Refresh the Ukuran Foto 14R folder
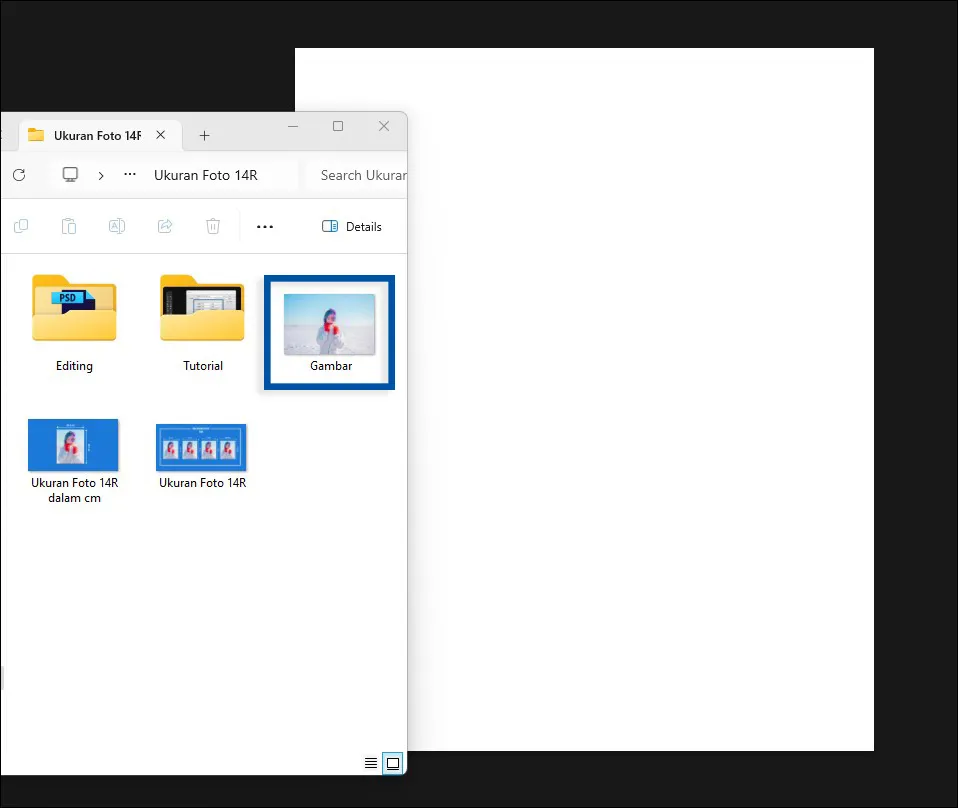This screenshot has height=808, width=958. pos(19,175)
